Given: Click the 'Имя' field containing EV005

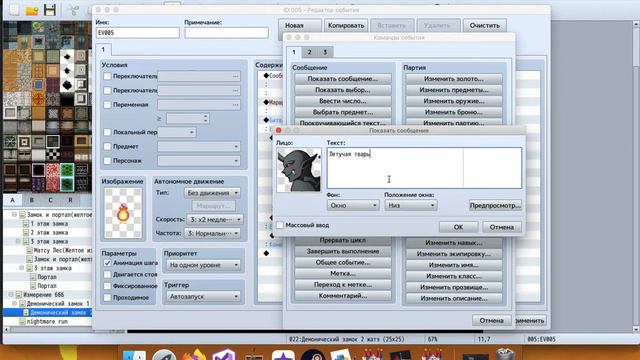Looking at the screenshot, I should click(x=138, y=33).
